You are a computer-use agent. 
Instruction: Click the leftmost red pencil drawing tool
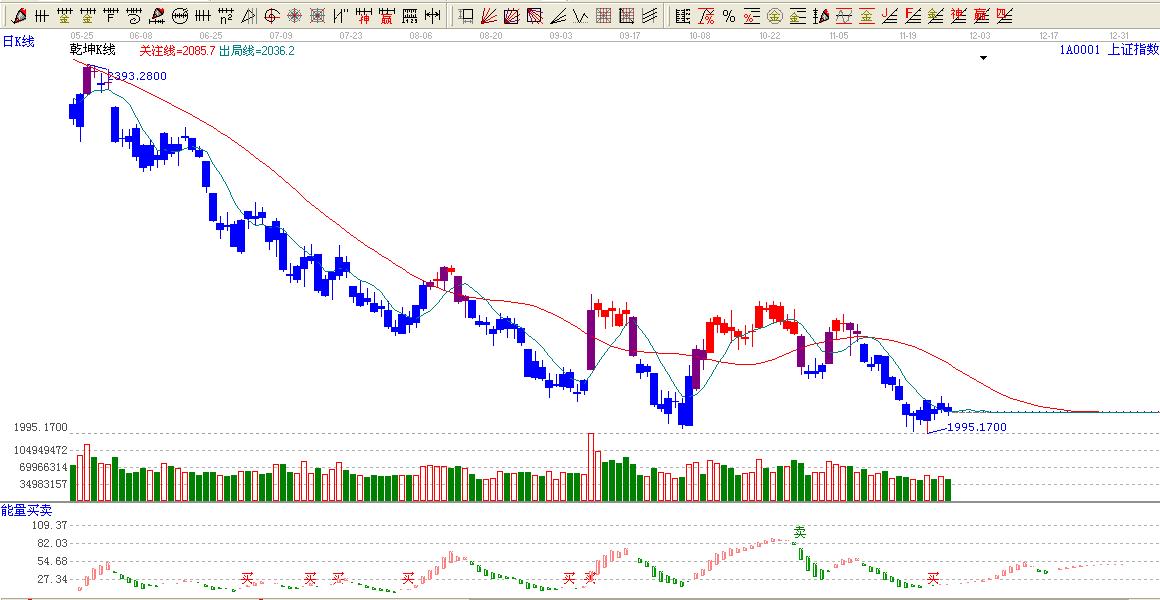(19, 16)
